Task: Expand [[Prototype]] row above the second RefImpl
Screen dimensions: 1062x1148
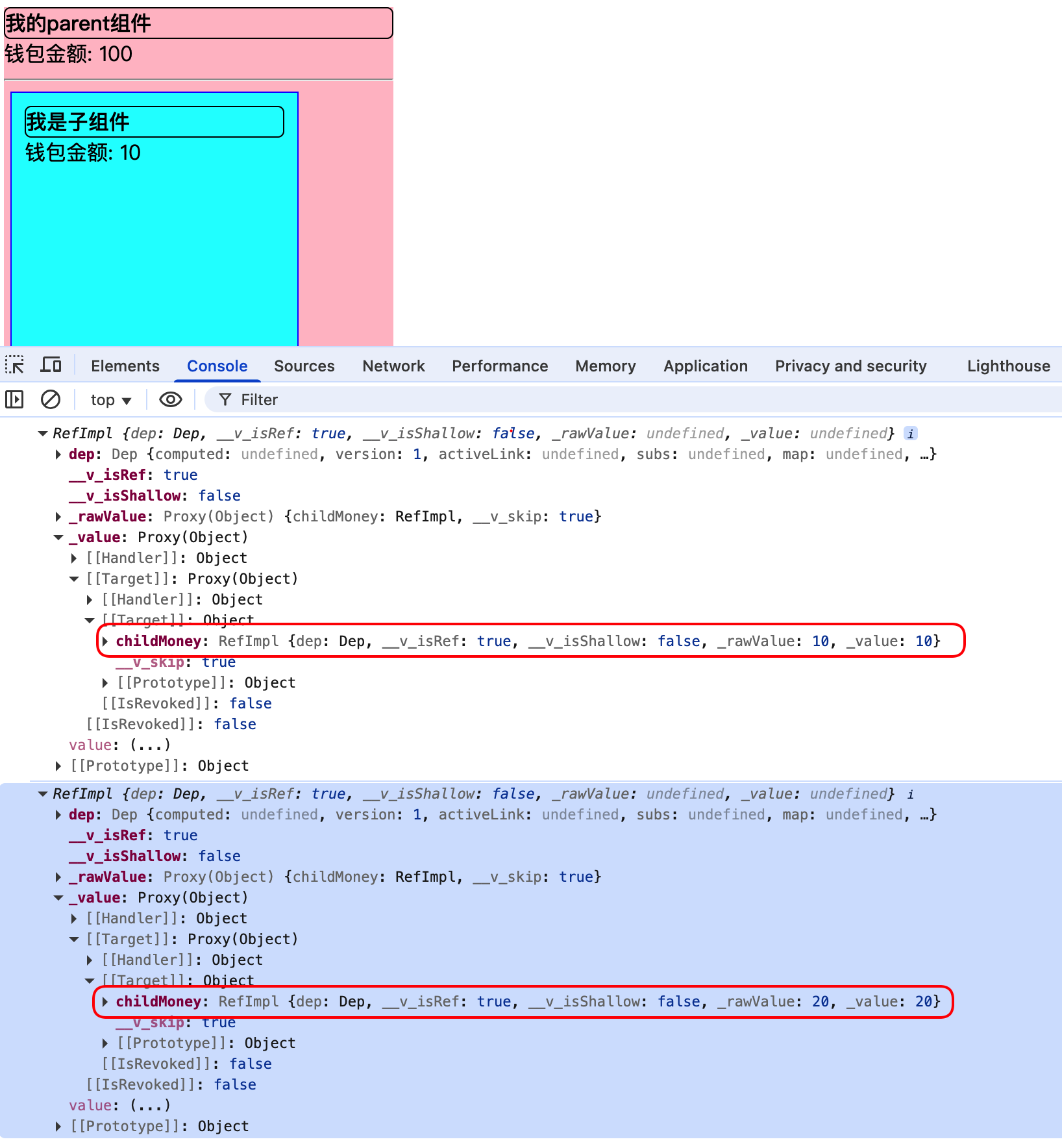Action: [x=58, y=766]
